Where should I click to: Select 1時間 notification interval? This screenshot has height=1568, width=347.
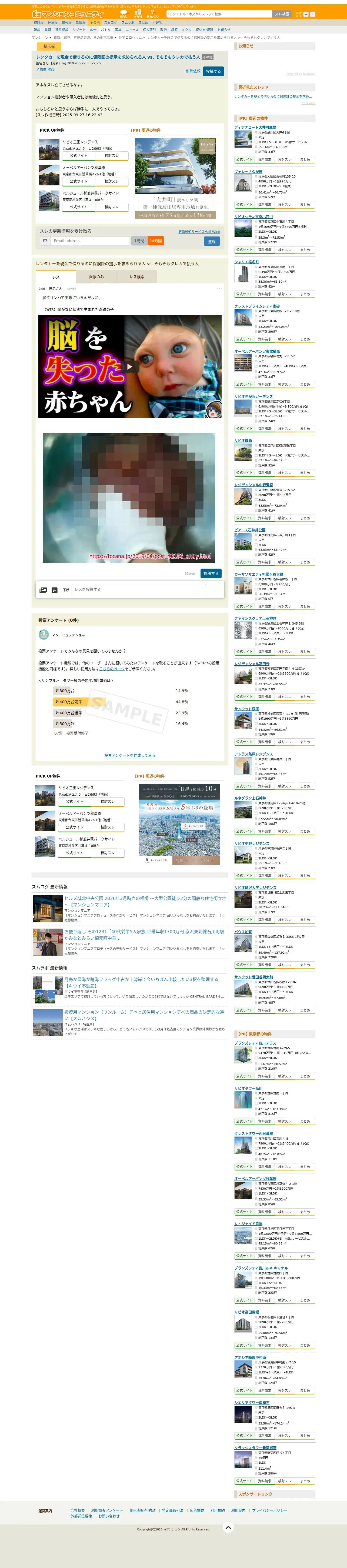coord(139,241)
